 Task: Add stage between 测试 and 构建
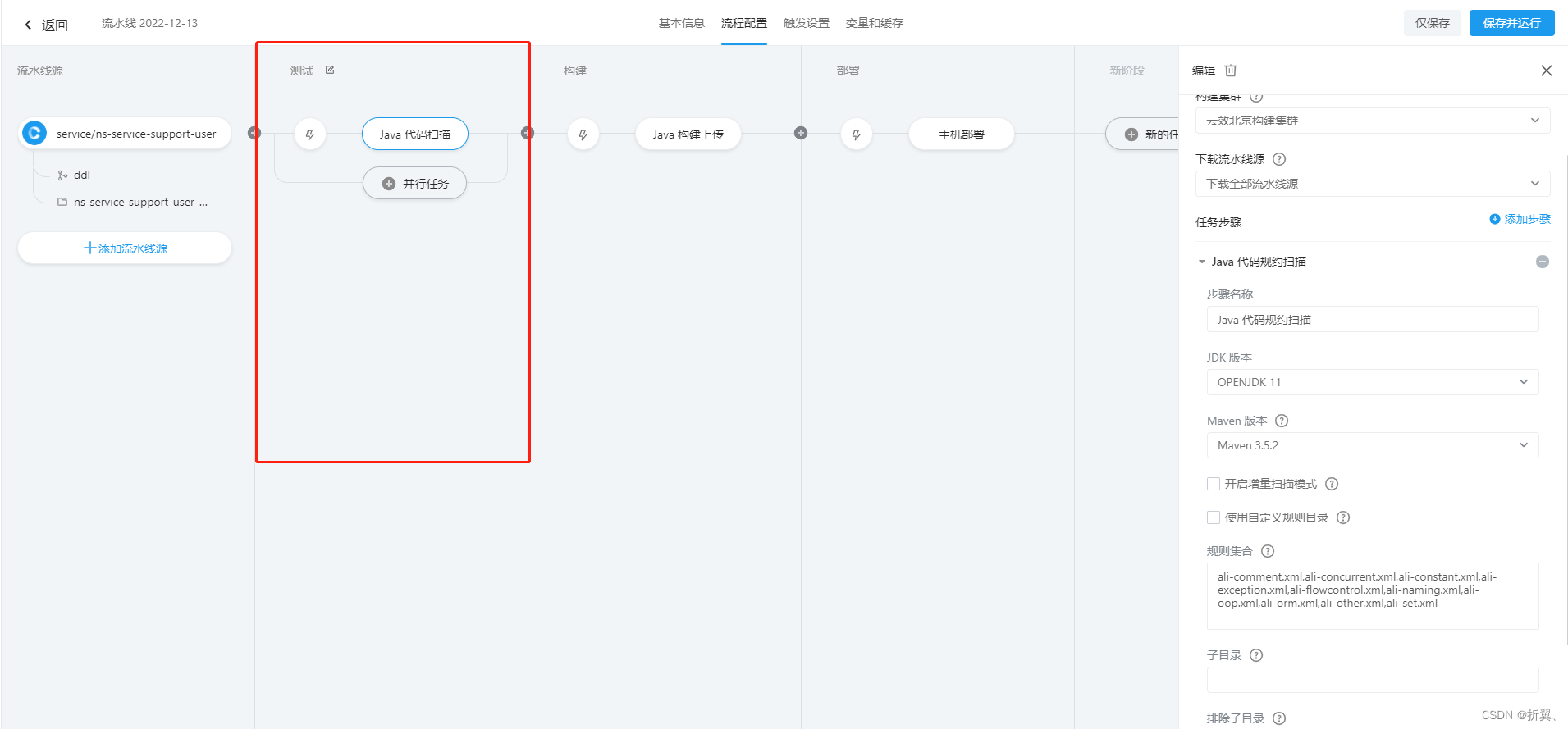528,133
